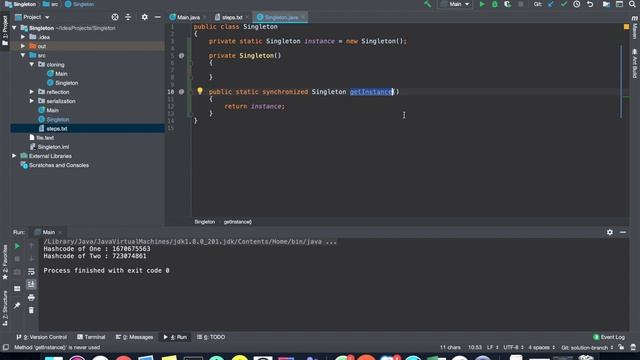Click the Singleton breadcrumb below the editor
The image size is (640, 360).
click(204, 222)
